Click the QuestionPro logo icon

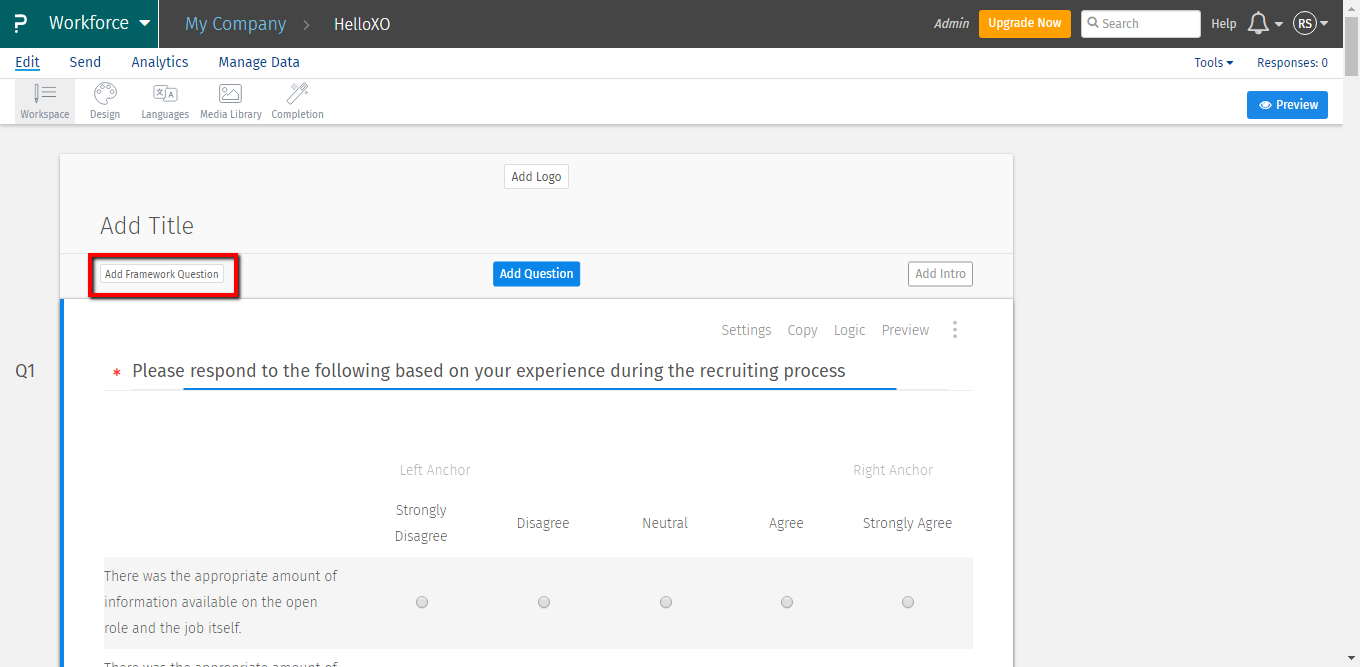point(20,23)
